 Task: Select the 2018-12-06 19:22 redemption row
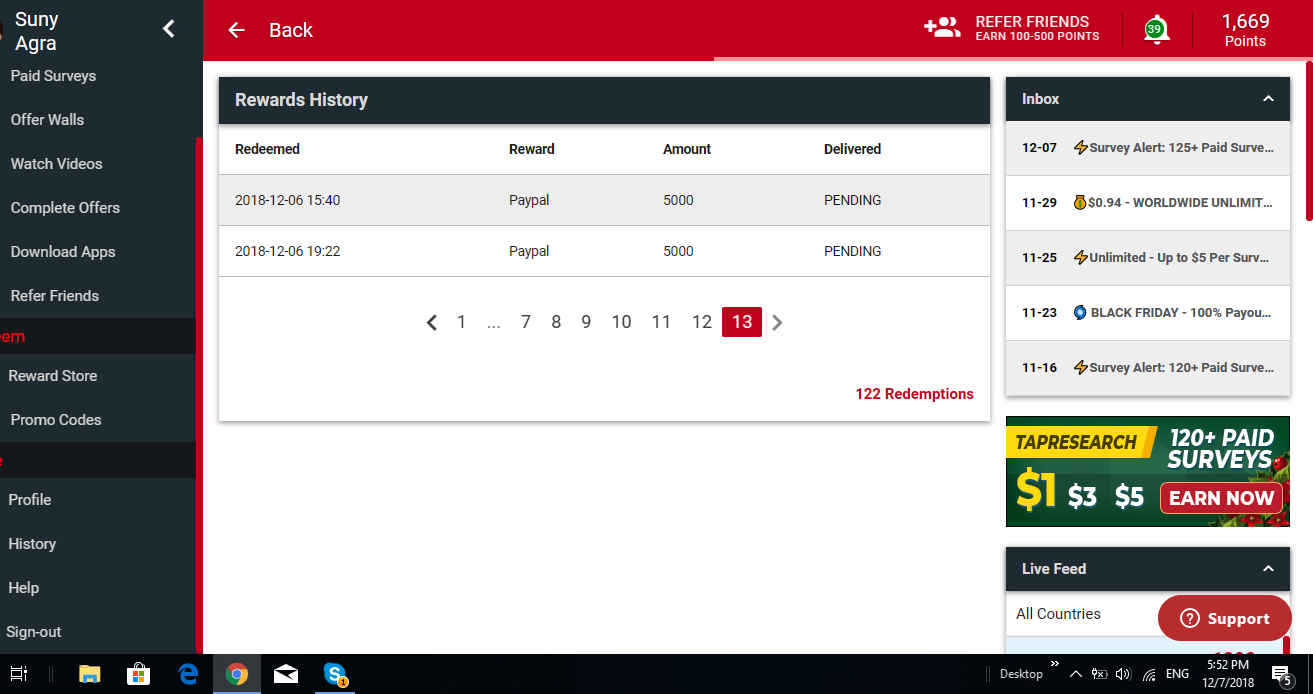click(x=604, y=251)
